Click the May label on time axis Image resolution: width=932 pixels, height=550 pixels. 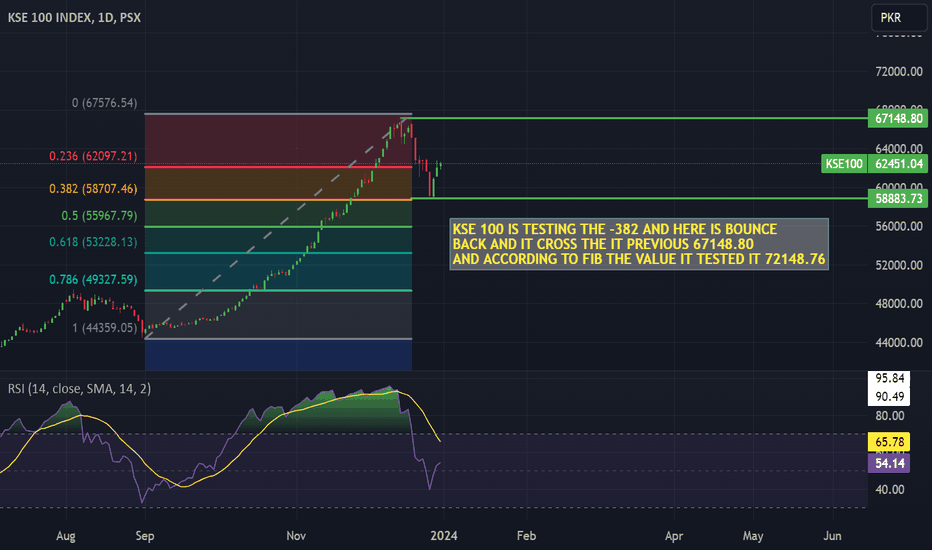(753, 536)
